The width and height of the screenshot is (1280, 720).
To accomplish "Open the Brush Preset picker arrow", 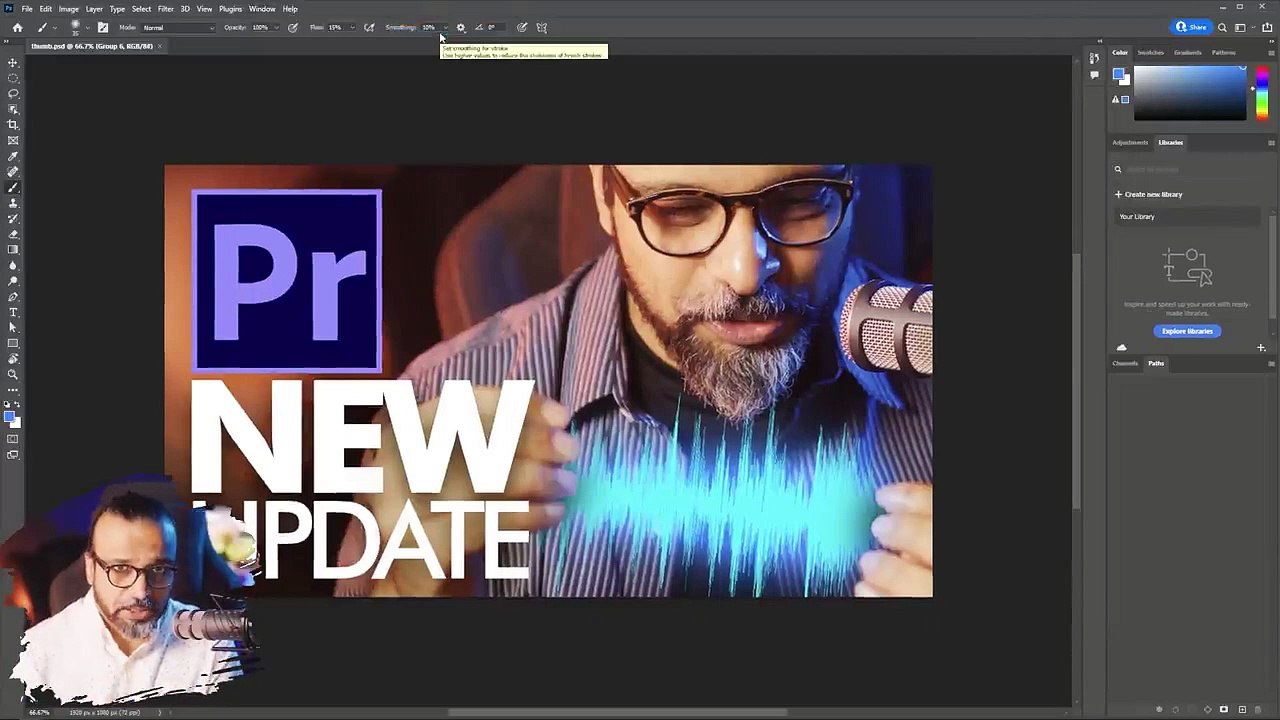I will 87,27.
